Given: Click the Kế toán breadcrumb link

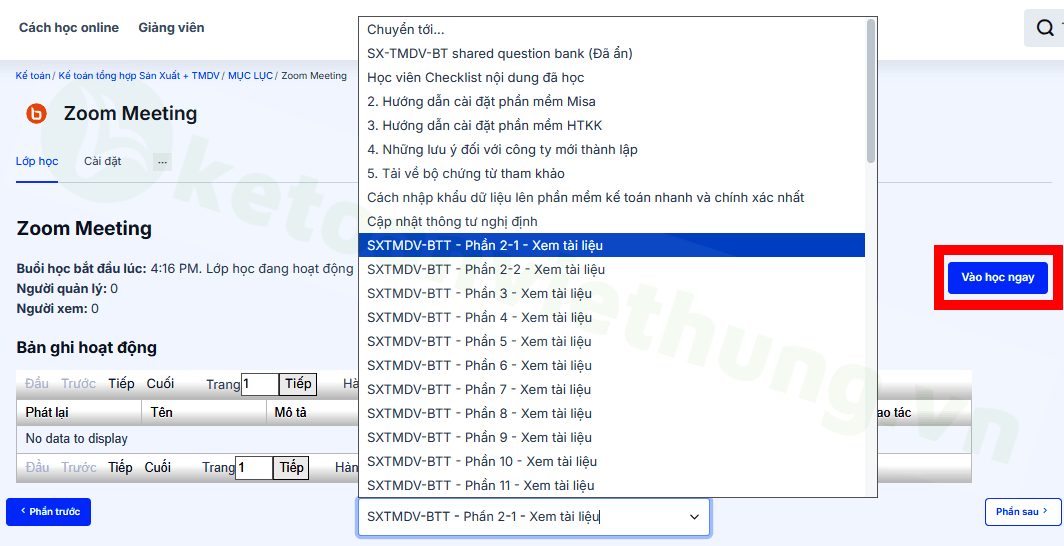Looking at the screenshot, I should (x=33, y=76).
